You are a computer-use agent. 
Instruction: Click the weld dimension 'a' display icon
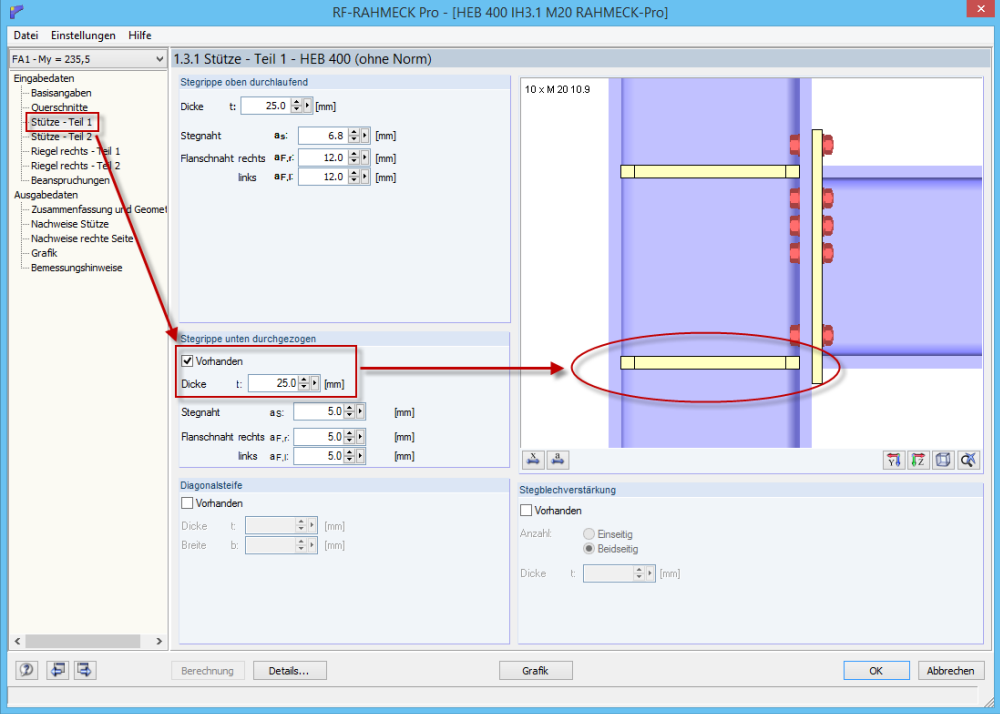coord(558,459)
